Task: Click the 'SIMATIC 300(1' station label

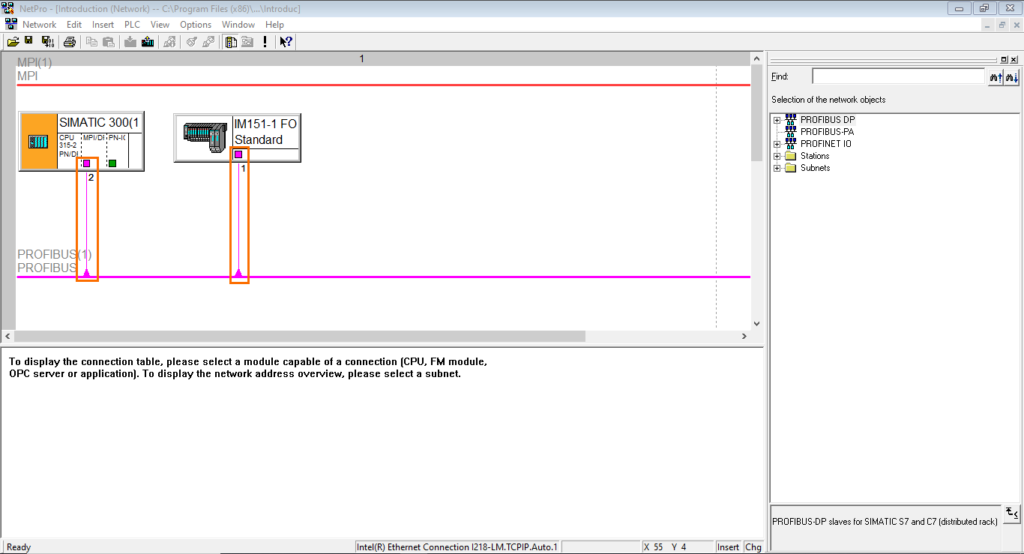Action: (99, 123)
